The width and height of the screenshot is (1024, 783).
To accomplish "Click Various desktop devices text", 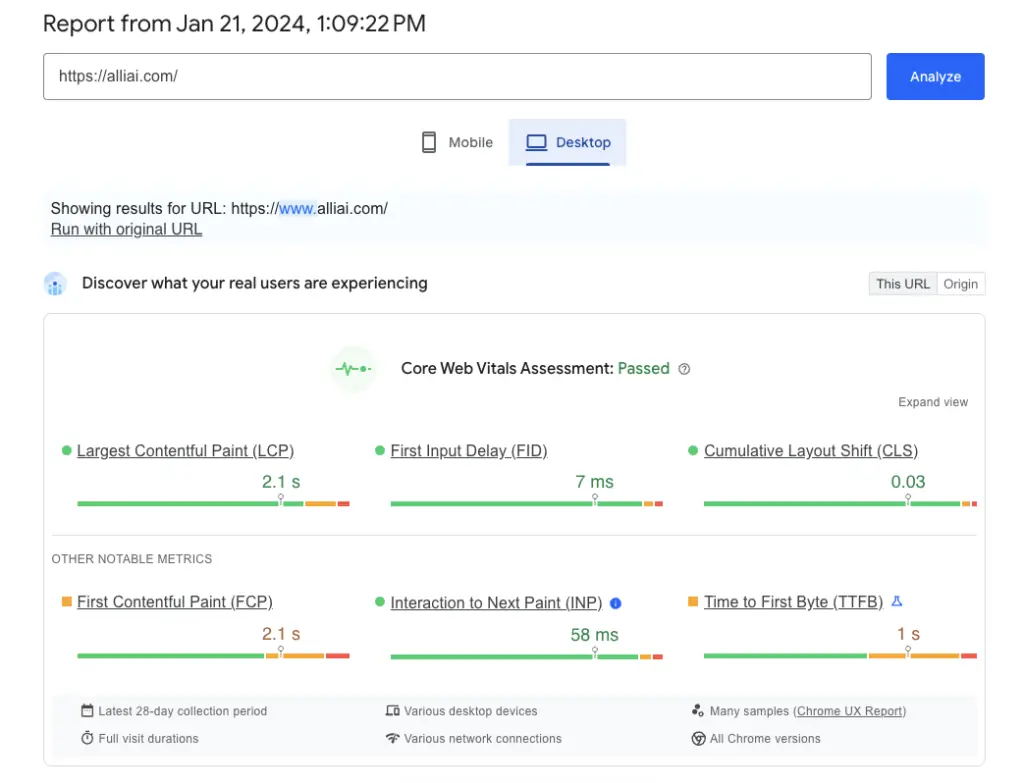I will (x=470, y=711).
